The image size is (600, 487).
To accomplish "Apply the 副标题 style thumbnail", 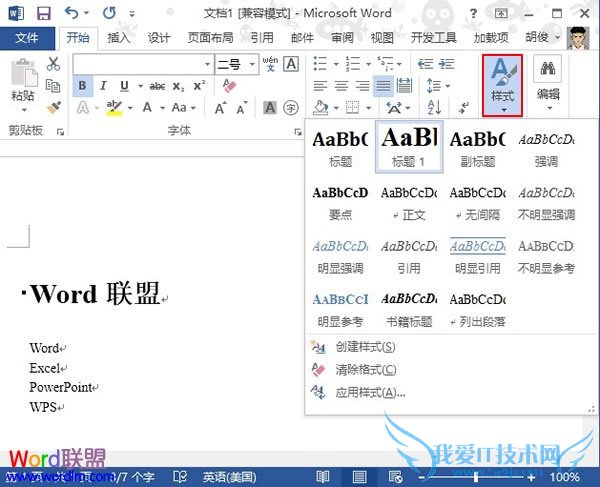I will point(478,148).
